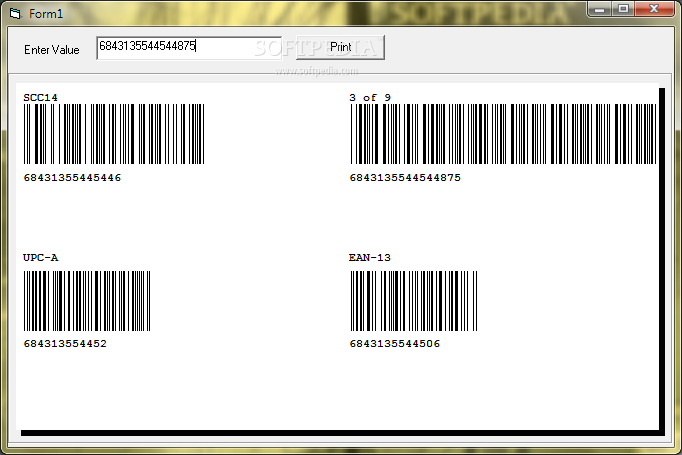The height and width of the screenshot is (455, 682).
Task: Select the SCC14 barcode image
Action: pos(114,134)
